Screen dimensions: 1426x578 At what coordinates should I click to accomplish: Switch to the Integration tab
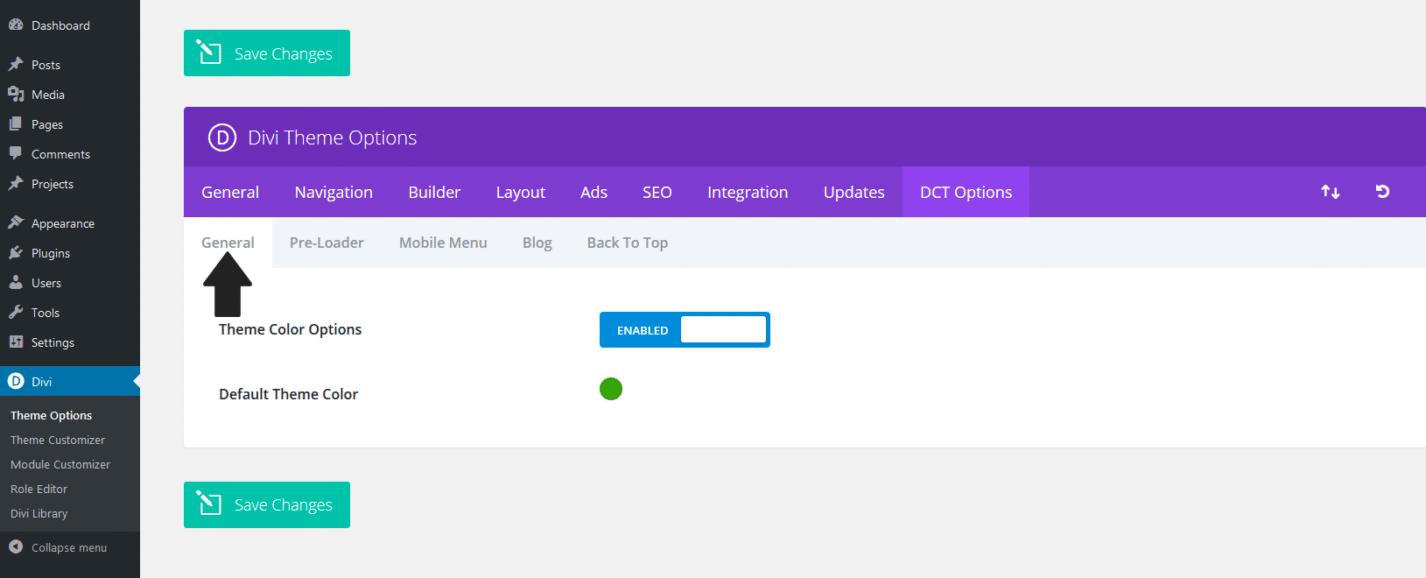[x=748, y=192]
